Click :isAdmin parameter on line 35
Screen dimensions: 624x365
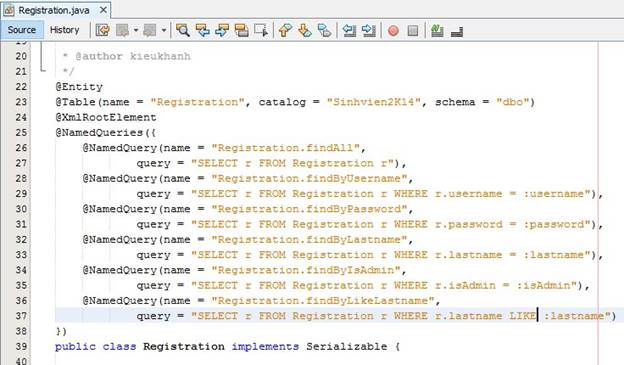(x=543, y=285)
